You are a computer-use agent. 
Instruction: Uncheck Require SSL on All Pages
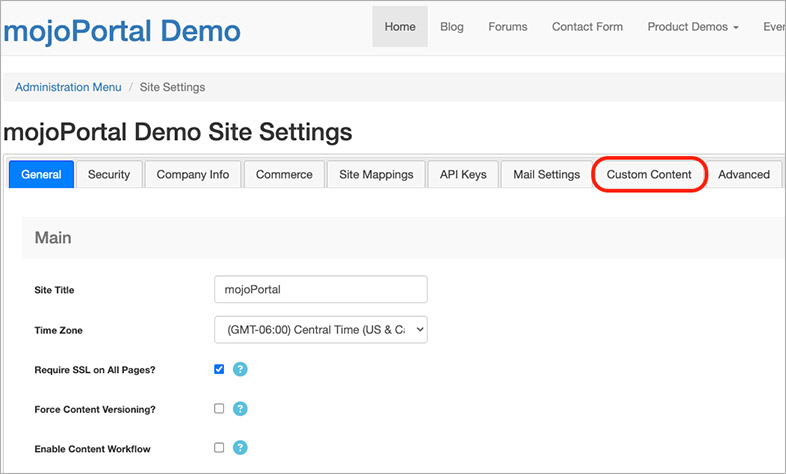[219, 369]
